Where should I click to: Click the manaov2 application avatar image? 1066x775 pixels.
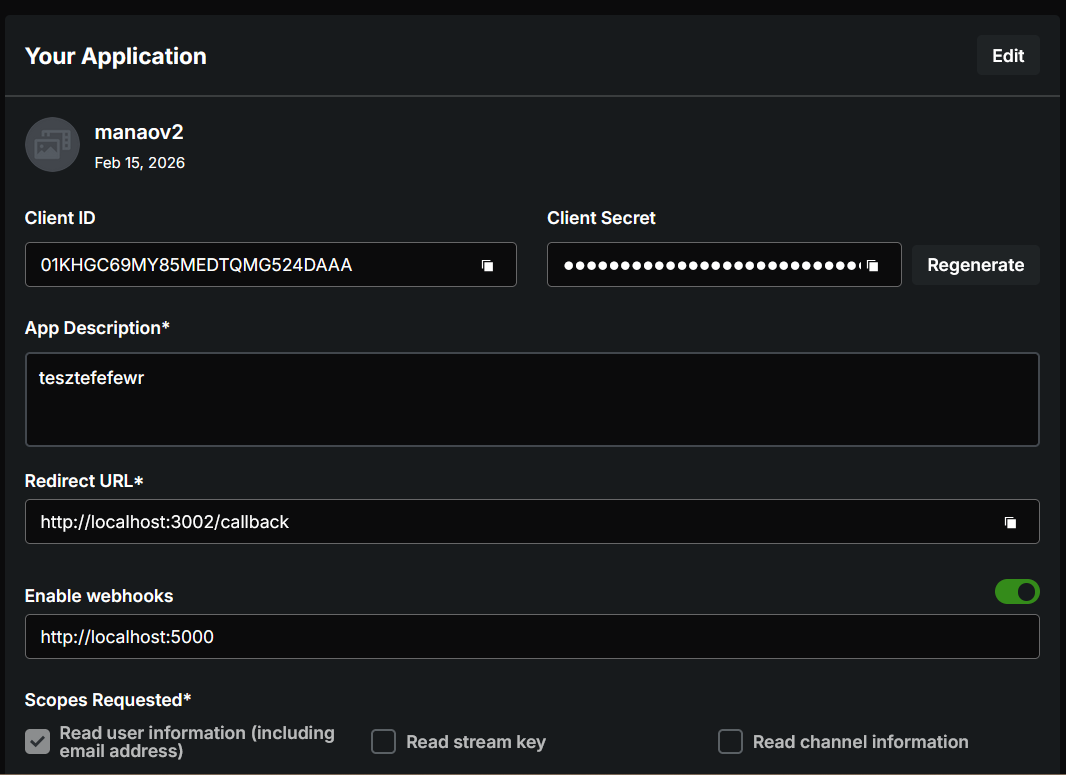[52, 144]
